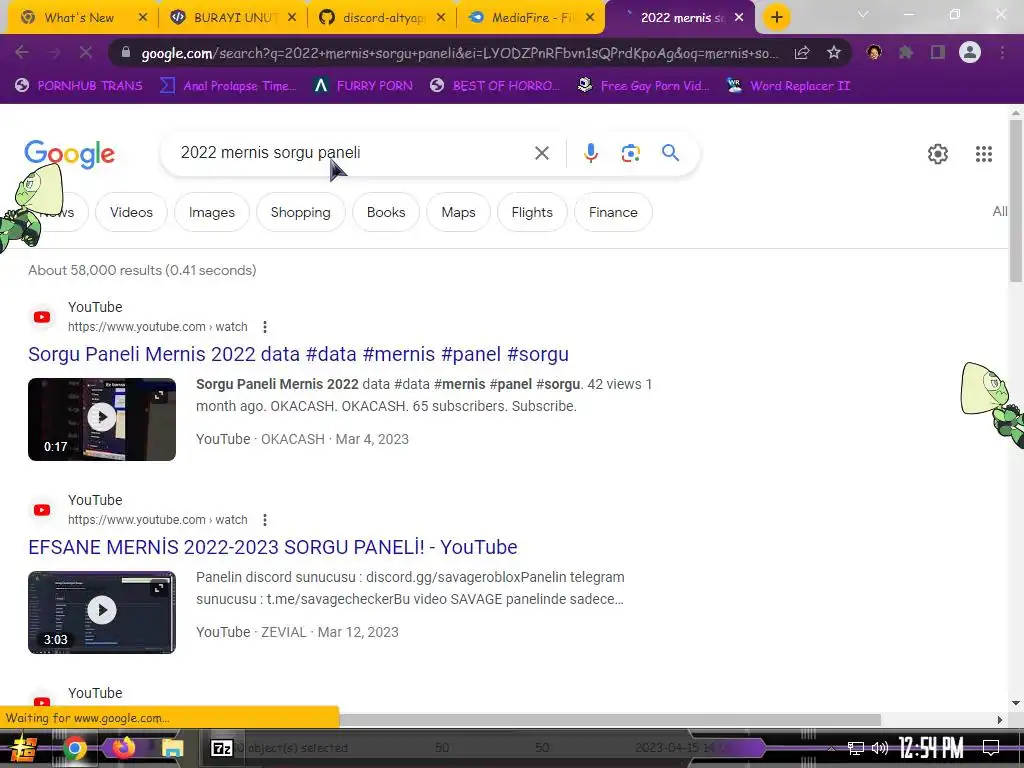Close the What's New tab
This screenshot has height=768, width=1024.
pos(143,18)
